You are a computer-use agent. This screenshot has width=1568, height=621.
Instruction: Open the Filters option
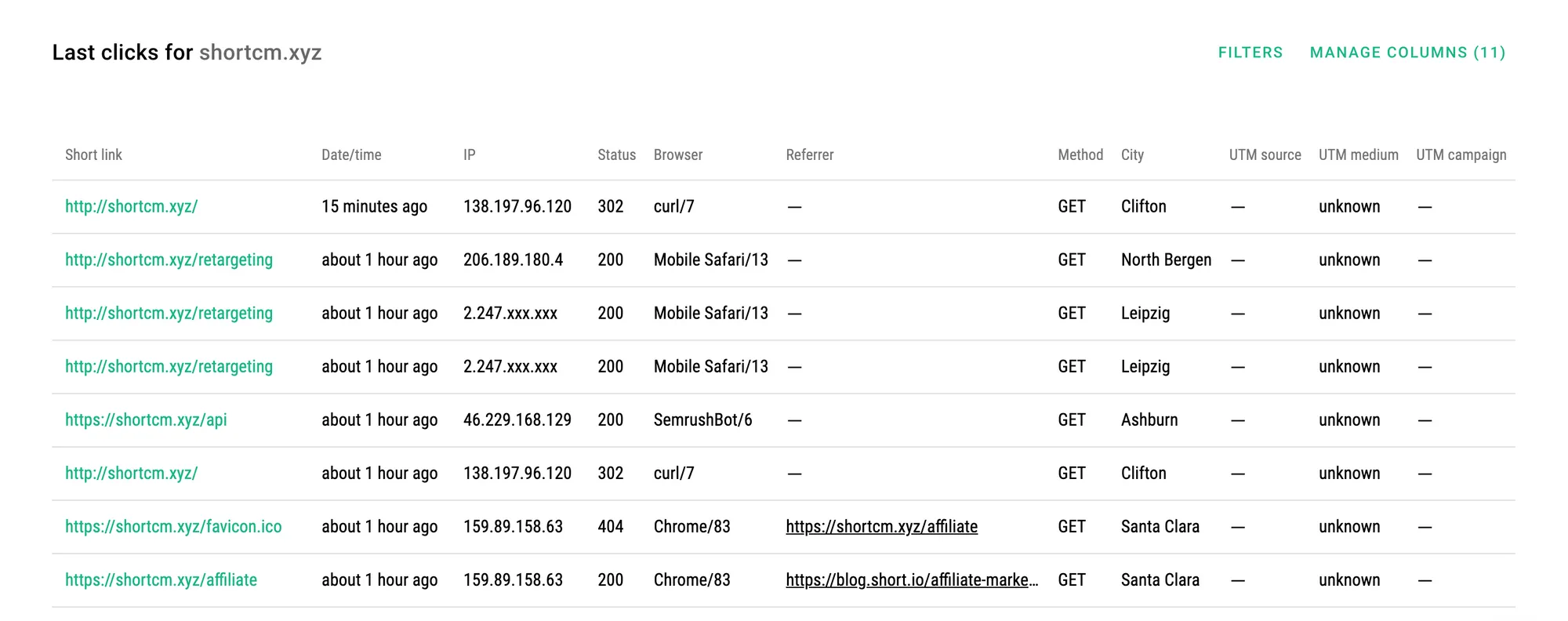click(1250, 53)
